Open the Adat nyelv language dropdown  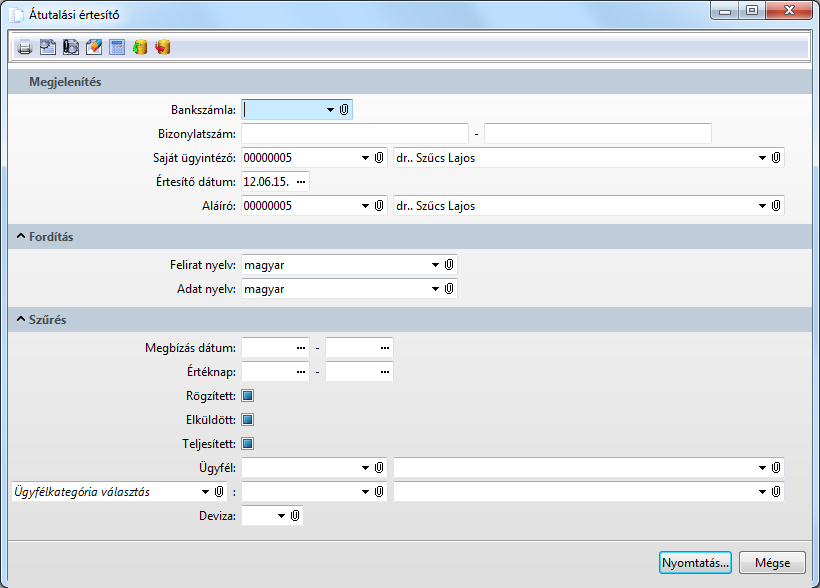pyautogui.click(x=435, y=289)
